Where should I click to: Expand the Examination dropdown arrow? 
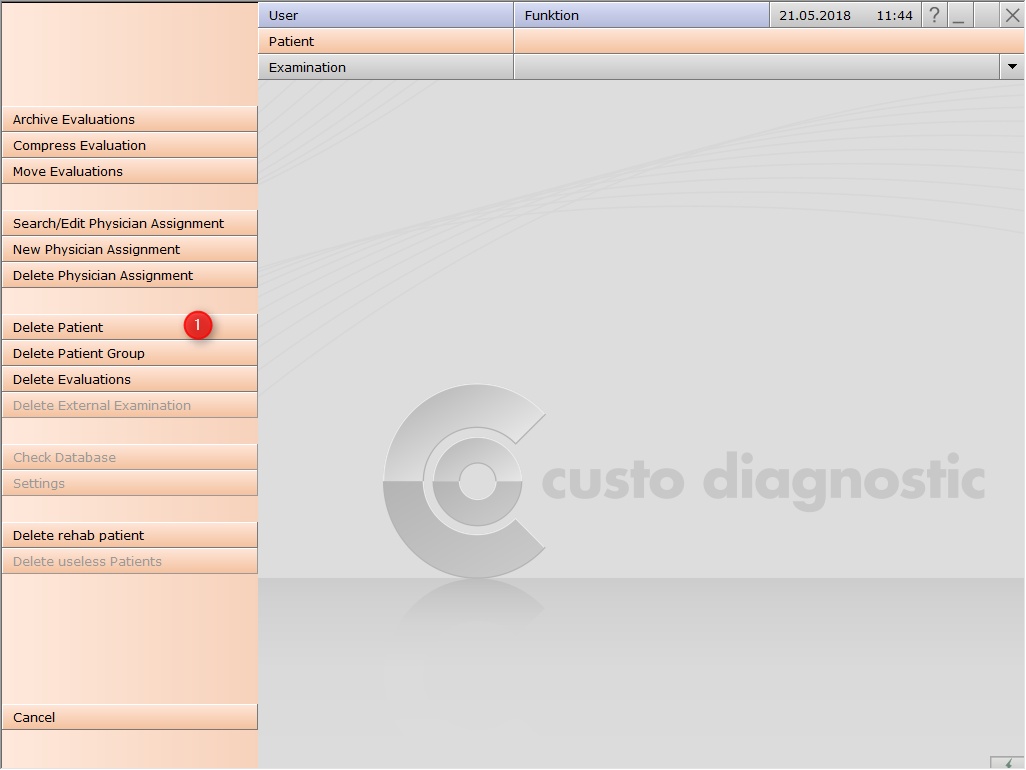click(1012, 67)
